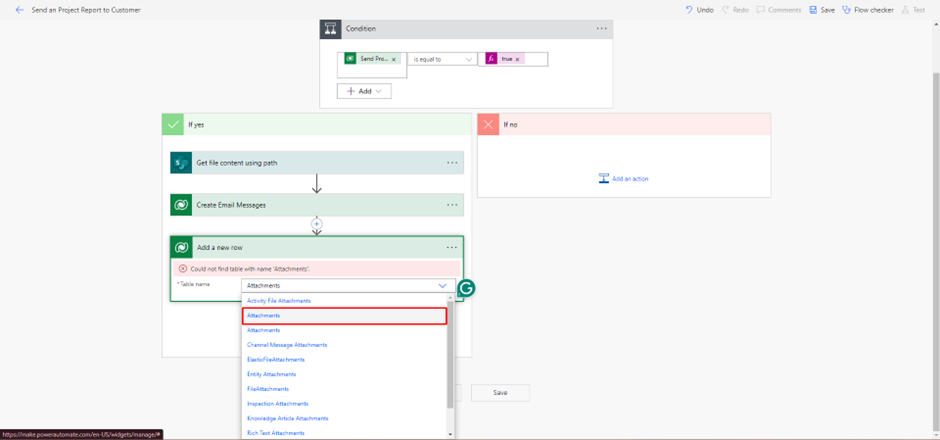Click the fx 'true' expression token
940x440 pixels.
pyautogui.click(x=505, y=59)
